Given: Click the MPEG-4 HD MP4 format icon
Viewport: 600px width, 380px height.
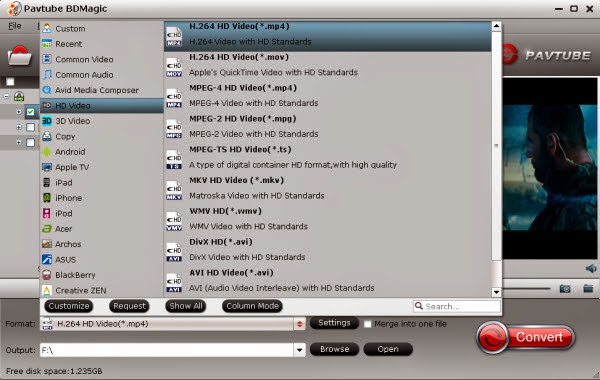Looking at the screenshot, I should pyautogui.click(x=174, y=98).
